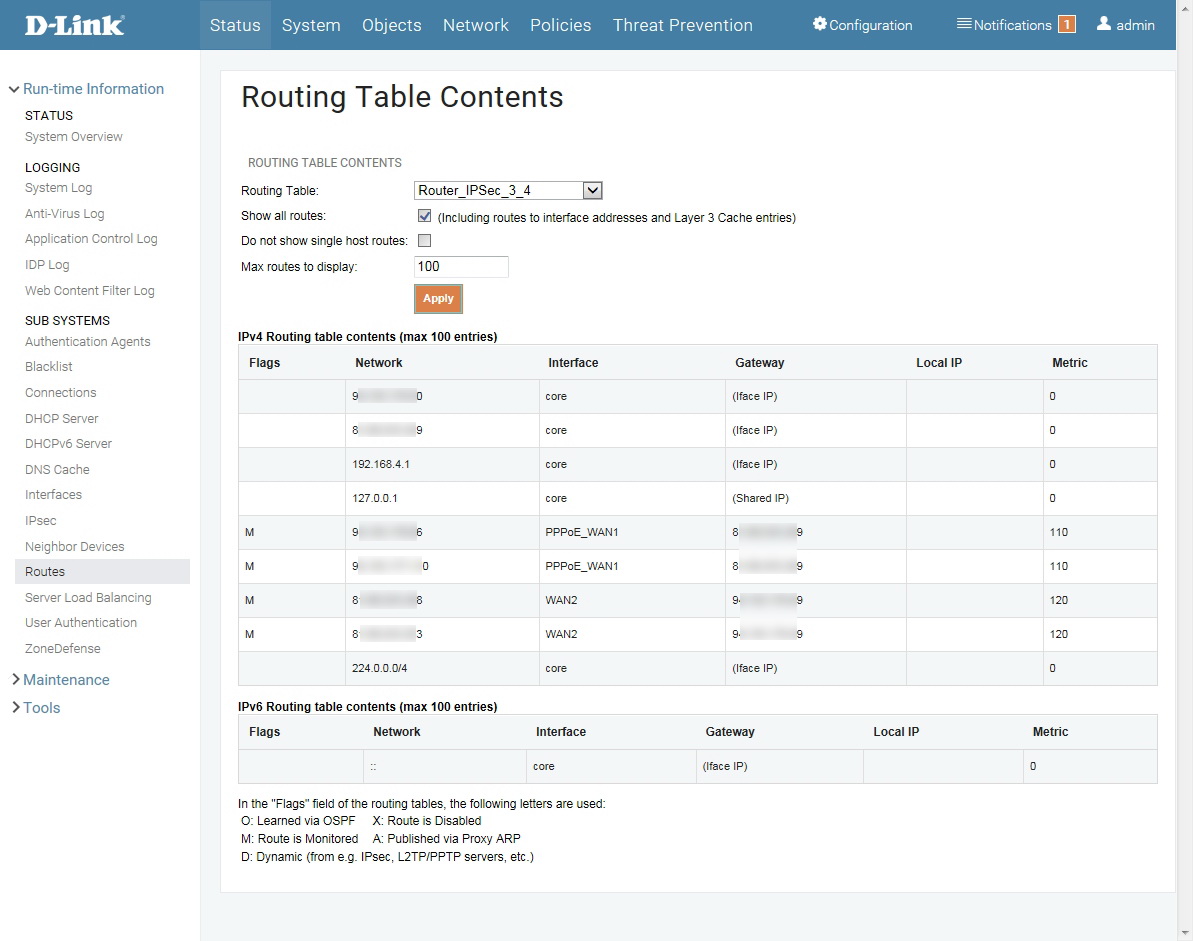Click the D-Link logo
Screen dimensions: 1193x941
point(75,25)
